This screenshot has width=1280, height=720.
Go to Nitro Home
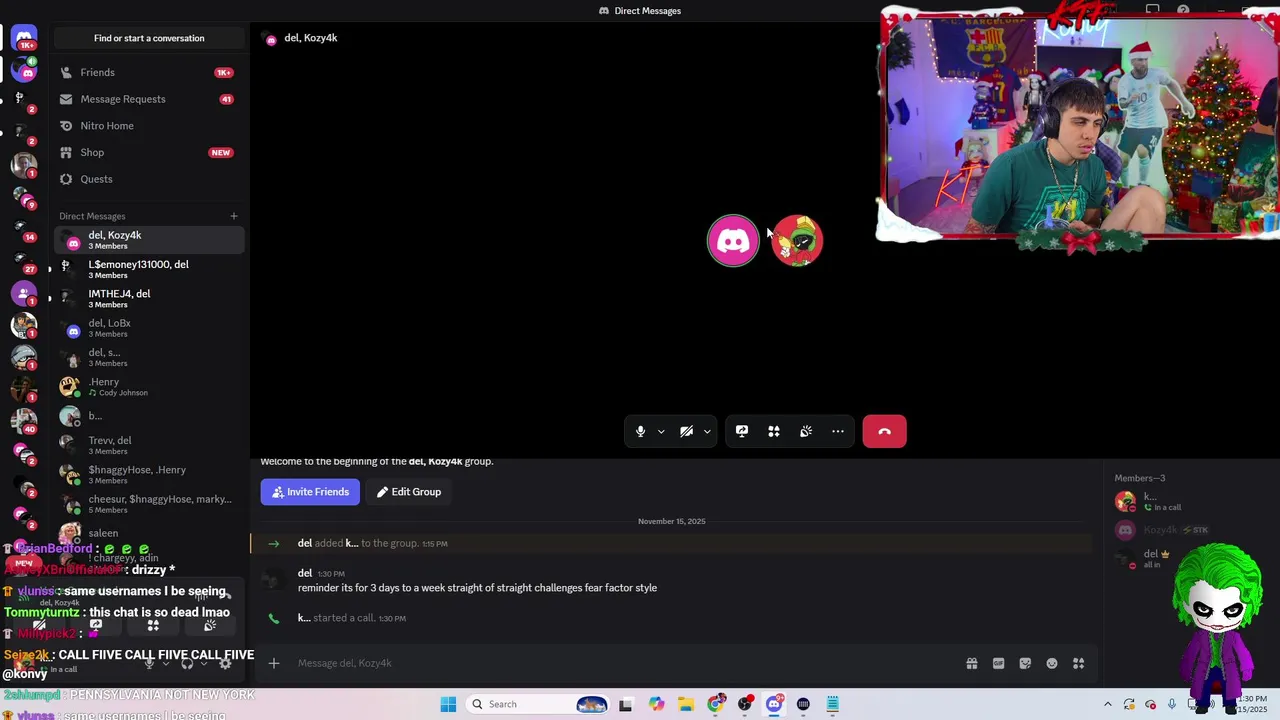148,126
